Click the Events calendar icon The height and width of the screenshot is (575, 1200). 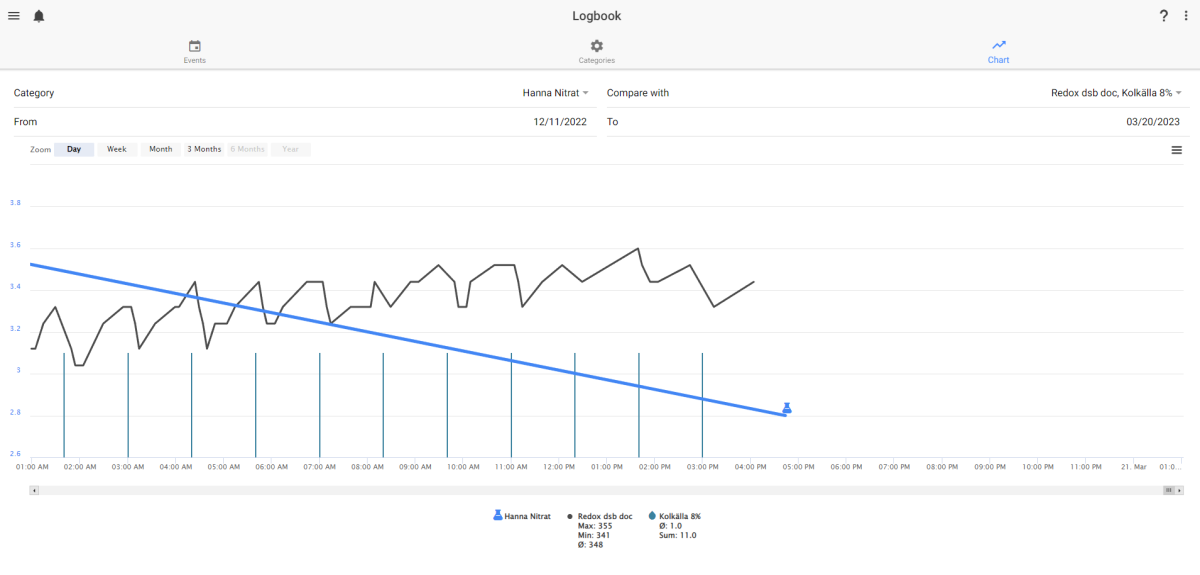click(x=195, y=46)
